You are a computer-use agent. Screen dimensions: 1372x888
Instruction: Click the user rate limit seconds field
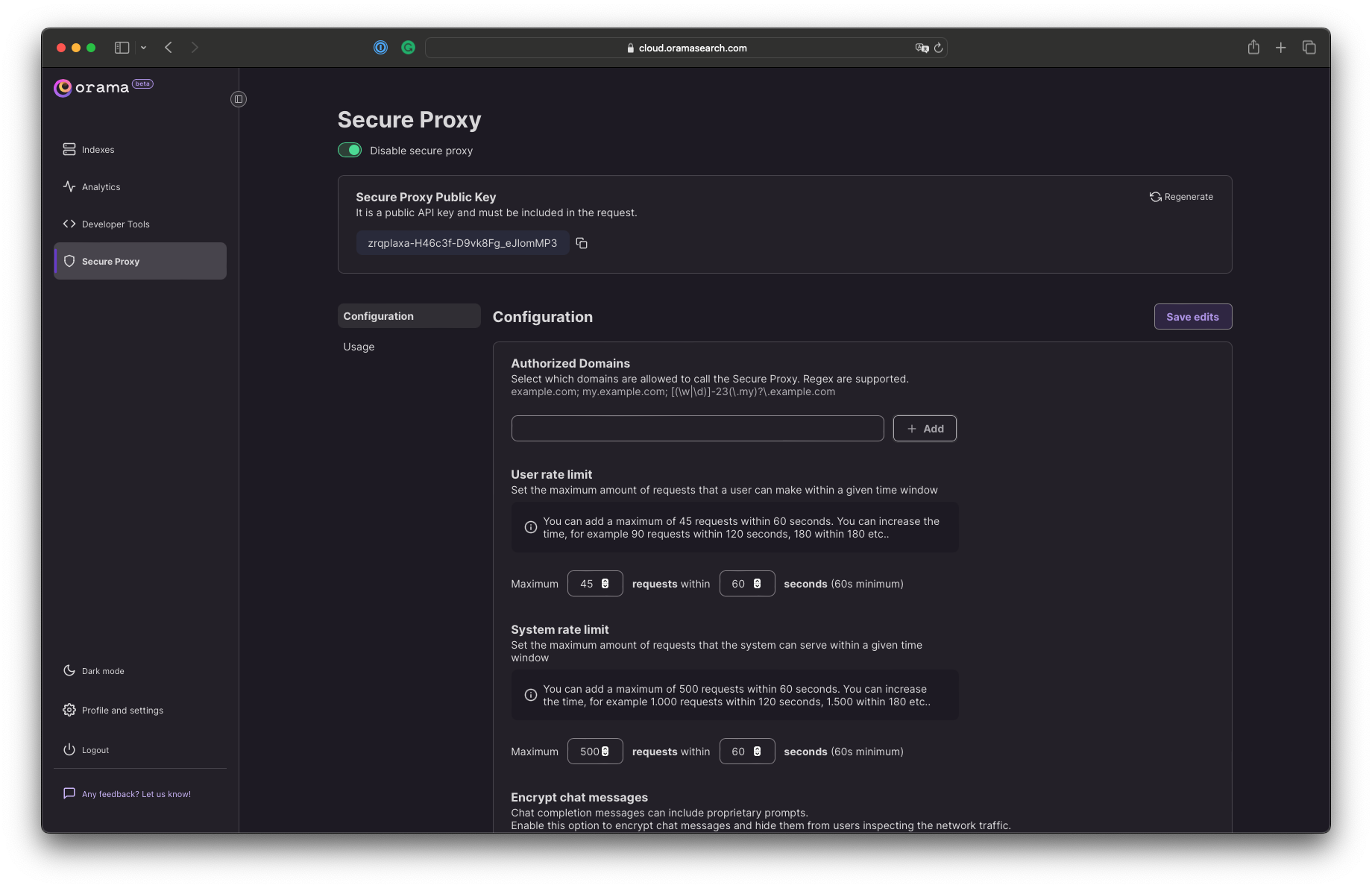pos(747,584)
